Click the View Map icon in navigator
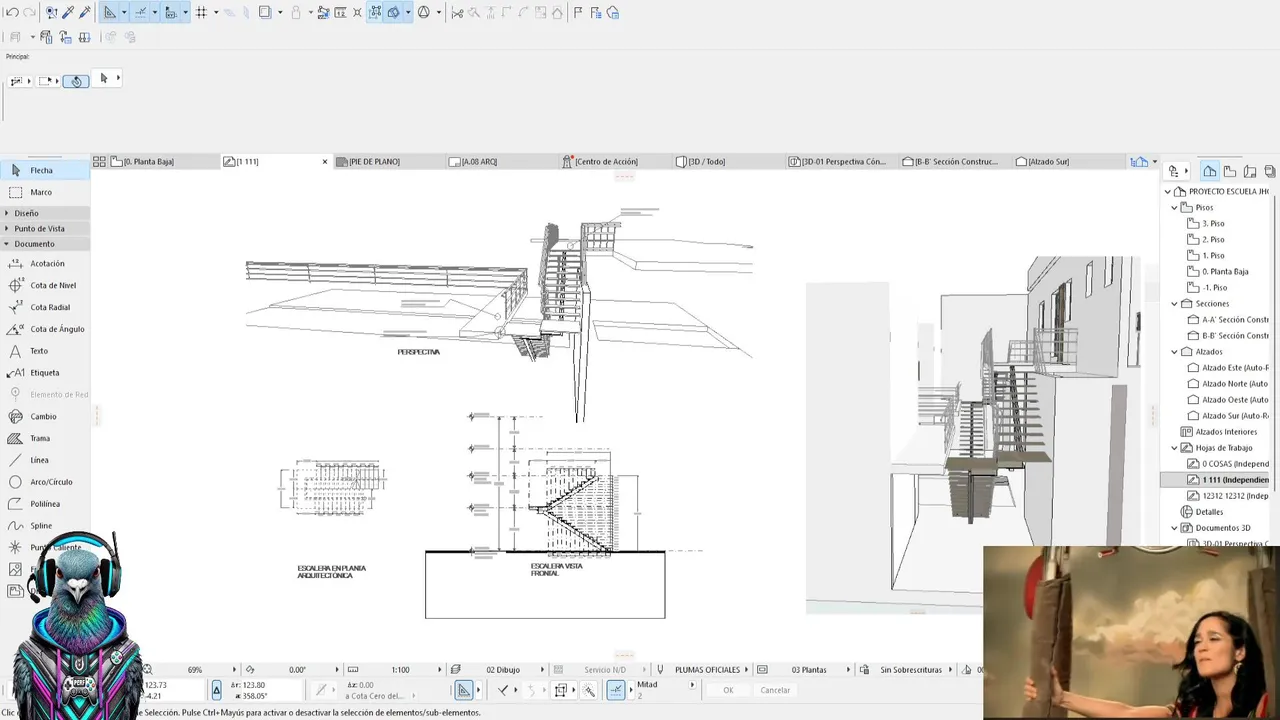 [x=1230, y=171]
